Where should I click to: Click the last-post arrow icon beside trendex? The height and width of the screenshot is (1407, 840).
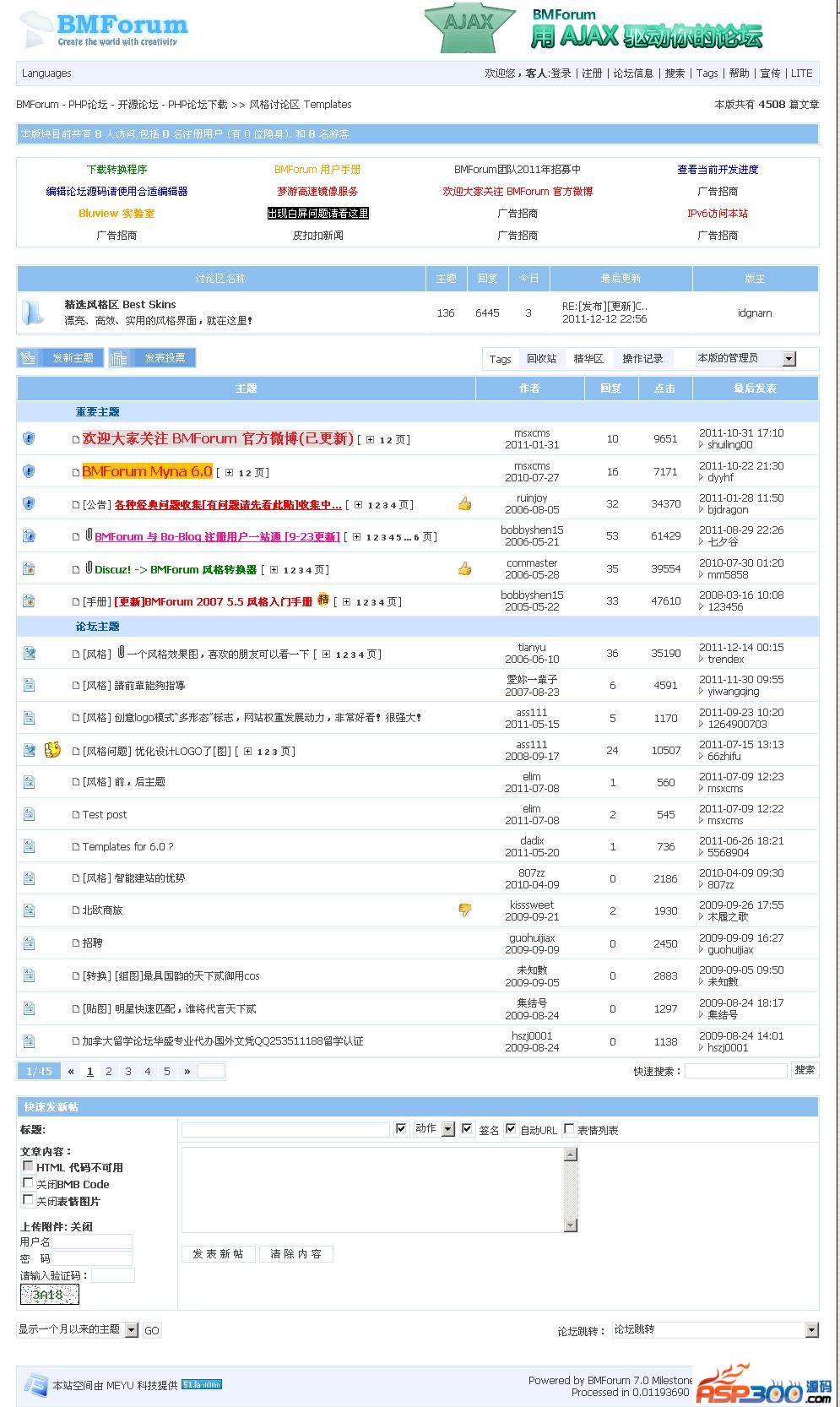pos(702,660)
